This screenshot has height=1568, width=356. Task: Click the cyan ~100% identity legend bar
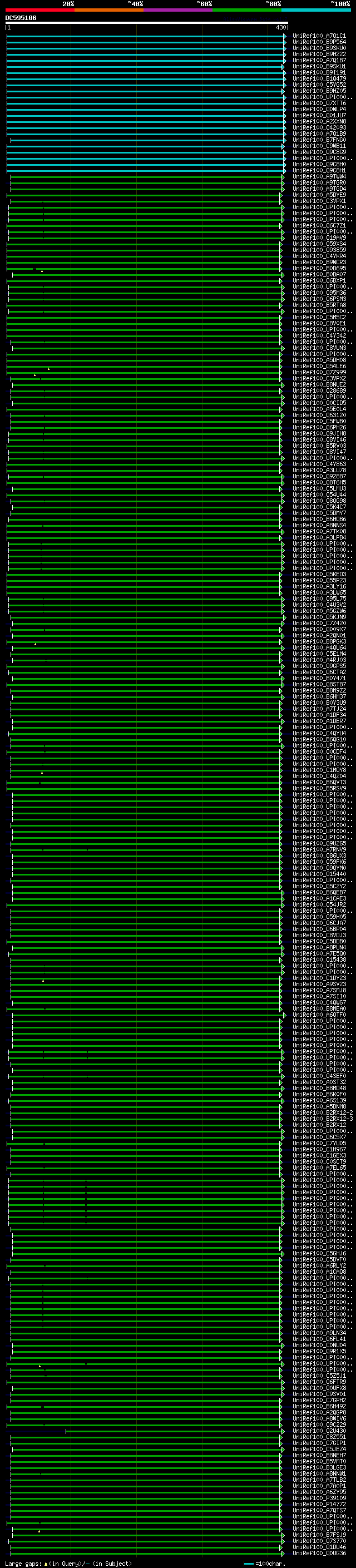point(317,10)
